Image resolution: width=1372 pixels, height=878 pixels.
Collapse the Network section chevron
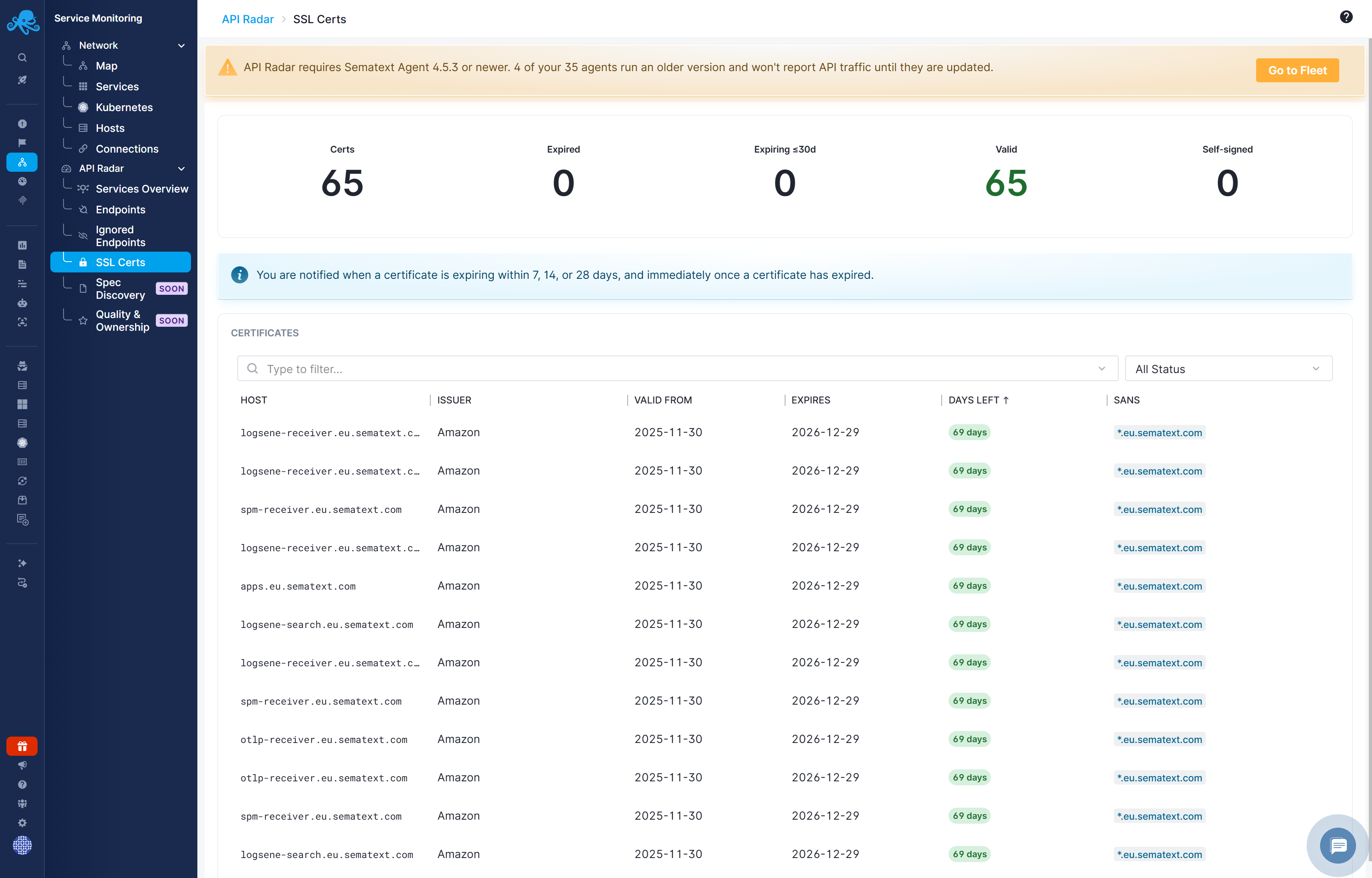click(x=181, y=46)
